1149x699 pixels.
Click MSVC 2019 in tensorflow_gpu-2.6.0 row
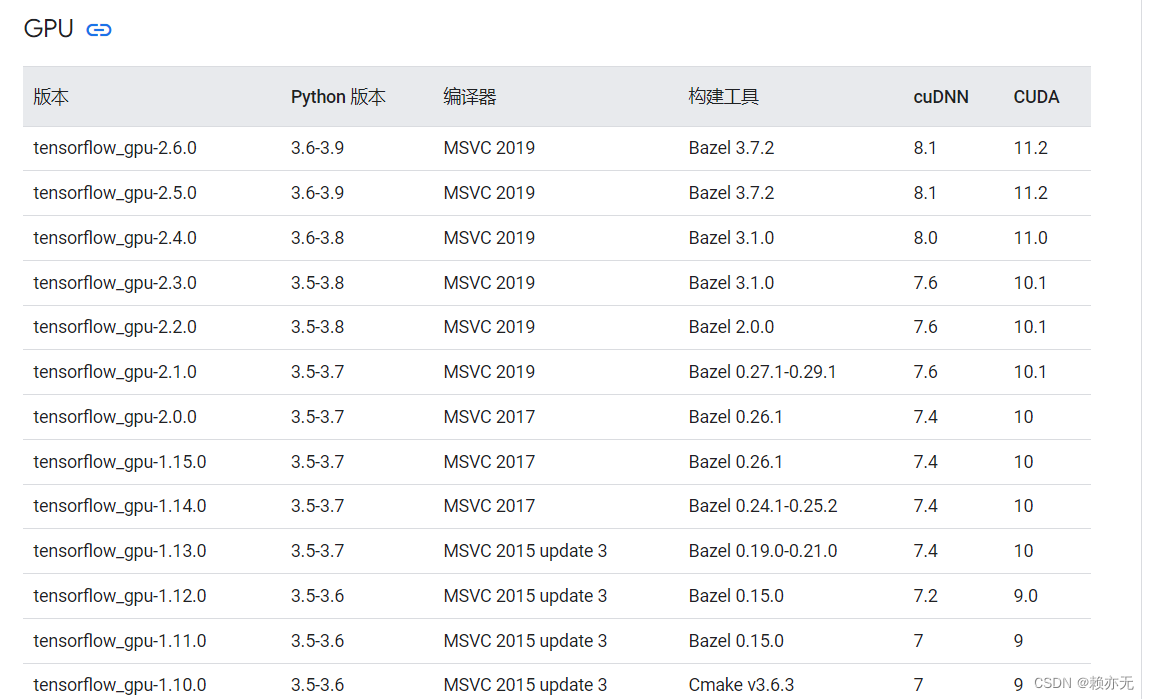489,148
